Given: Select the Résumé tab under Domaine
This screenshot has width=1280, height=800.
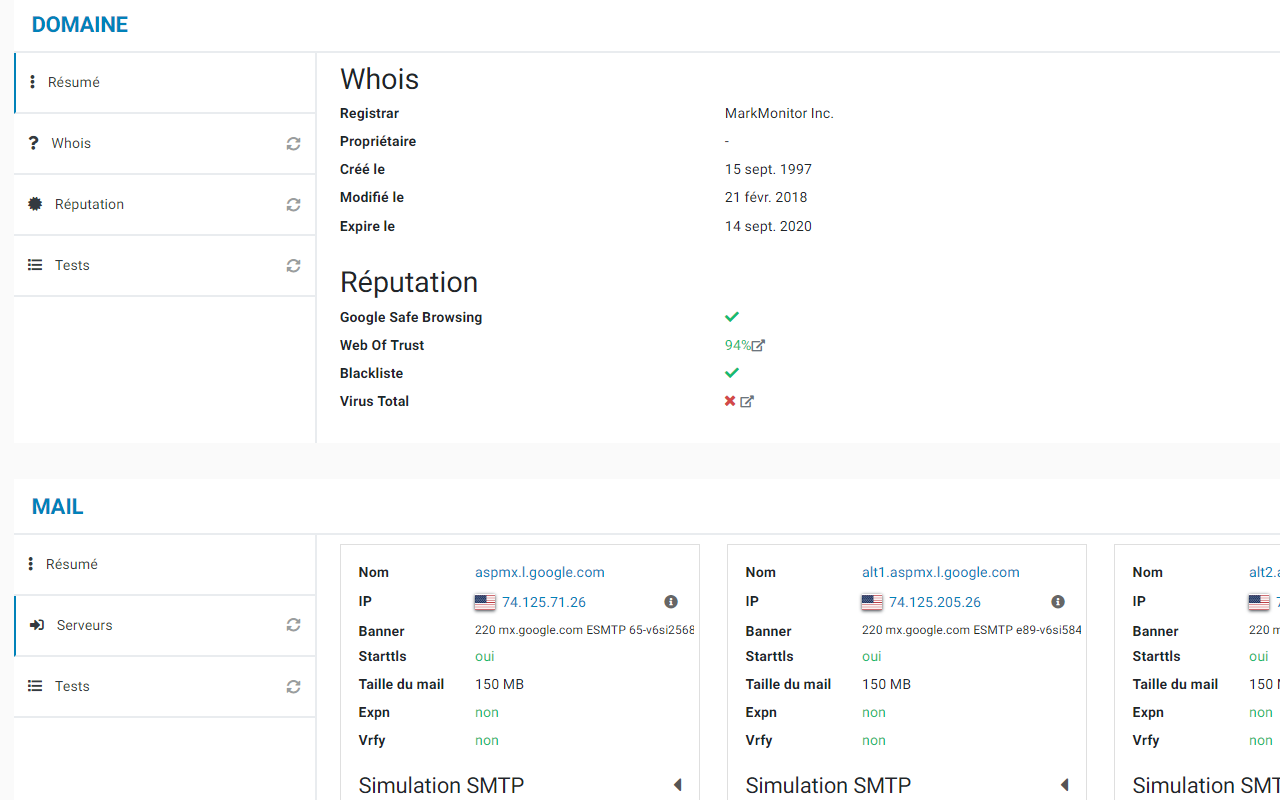Looking at the screenshot, I should tap(74, 83).
